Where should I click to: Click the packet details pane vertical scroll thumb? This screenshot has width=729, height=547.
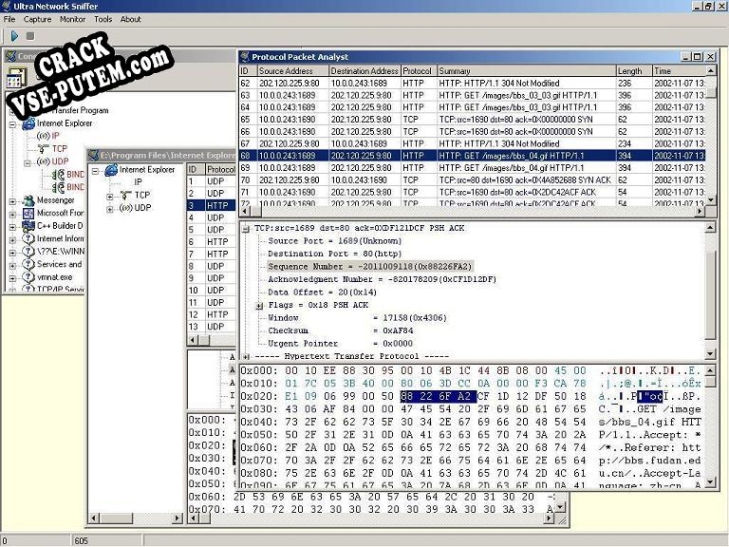(x=710, y=295)
